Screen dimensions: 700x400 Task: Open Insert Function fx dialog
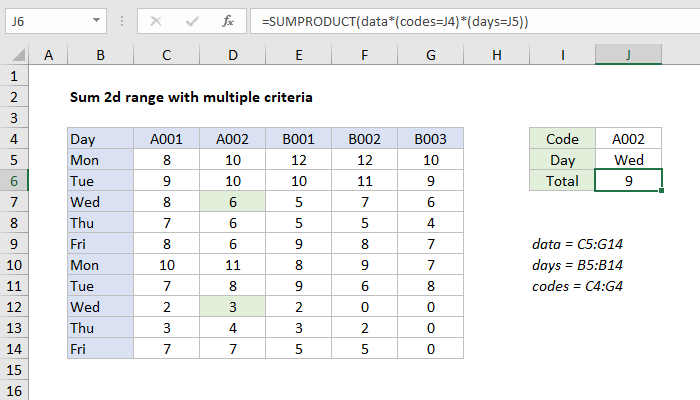tap(228, 21)
